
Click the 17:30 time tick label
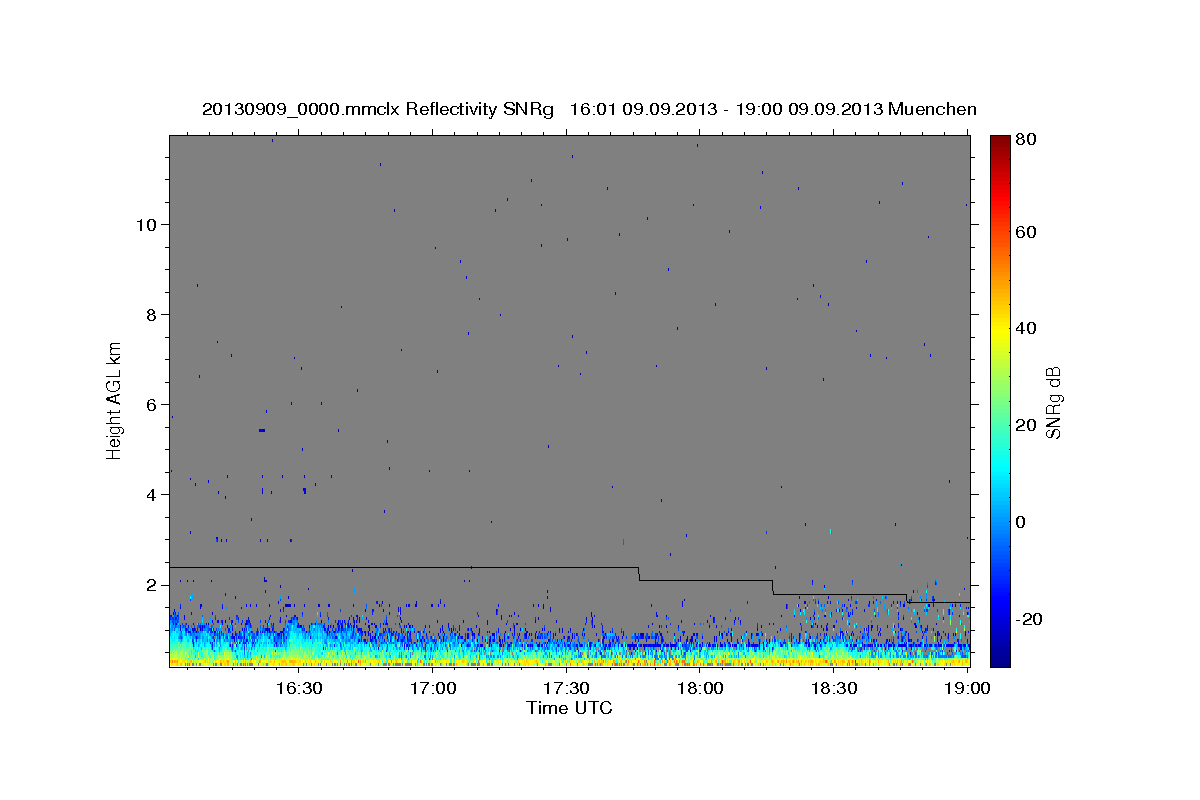pos(567,689)
